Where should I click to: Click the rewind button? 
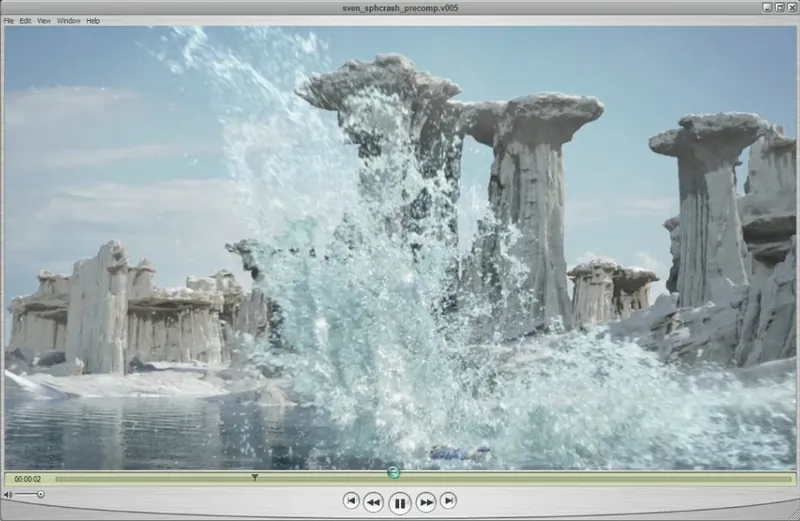[x=373, y=503]
